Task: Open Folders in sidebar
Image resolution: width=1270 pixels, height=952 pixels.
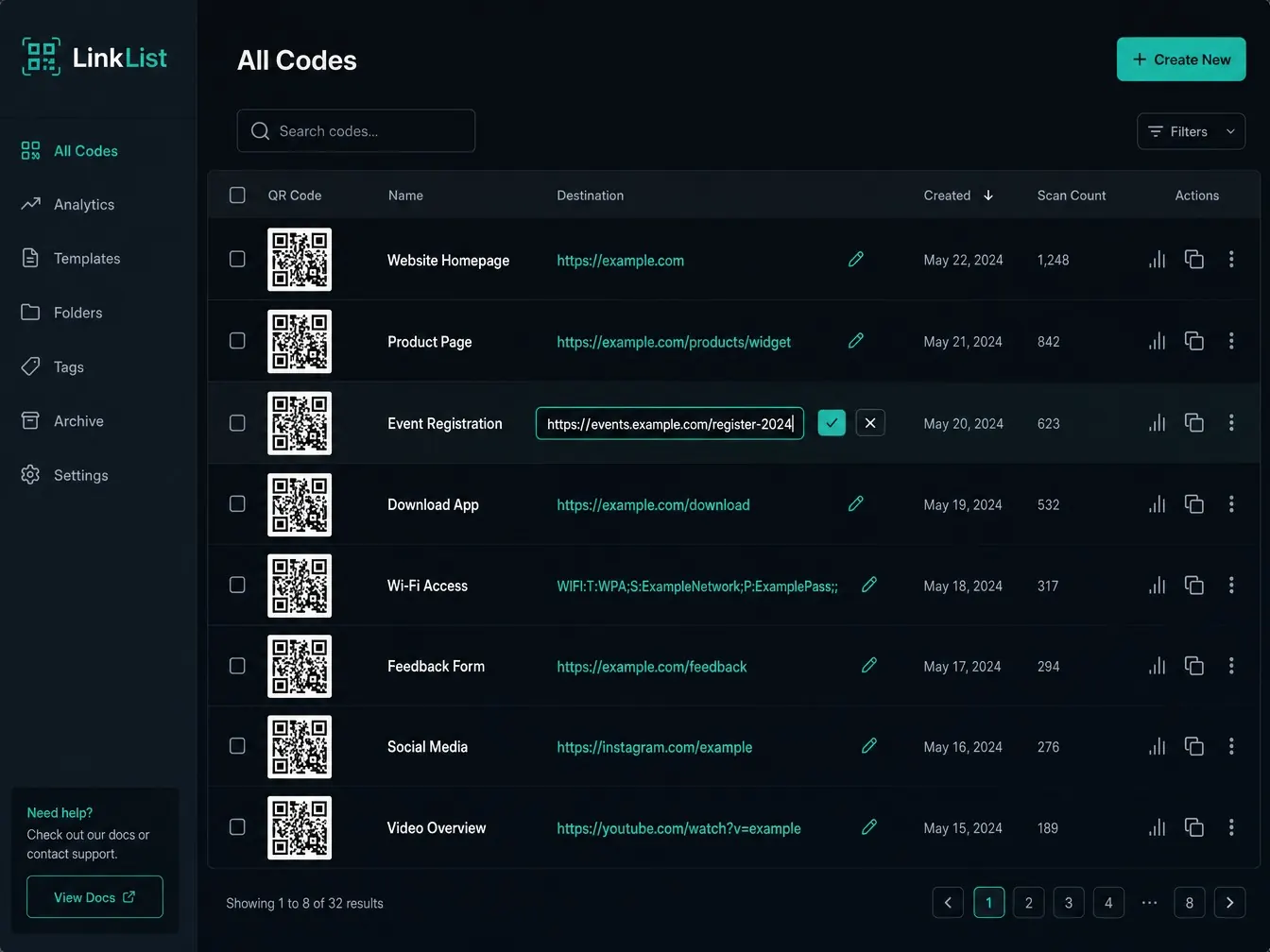Action: pos(62,313)
